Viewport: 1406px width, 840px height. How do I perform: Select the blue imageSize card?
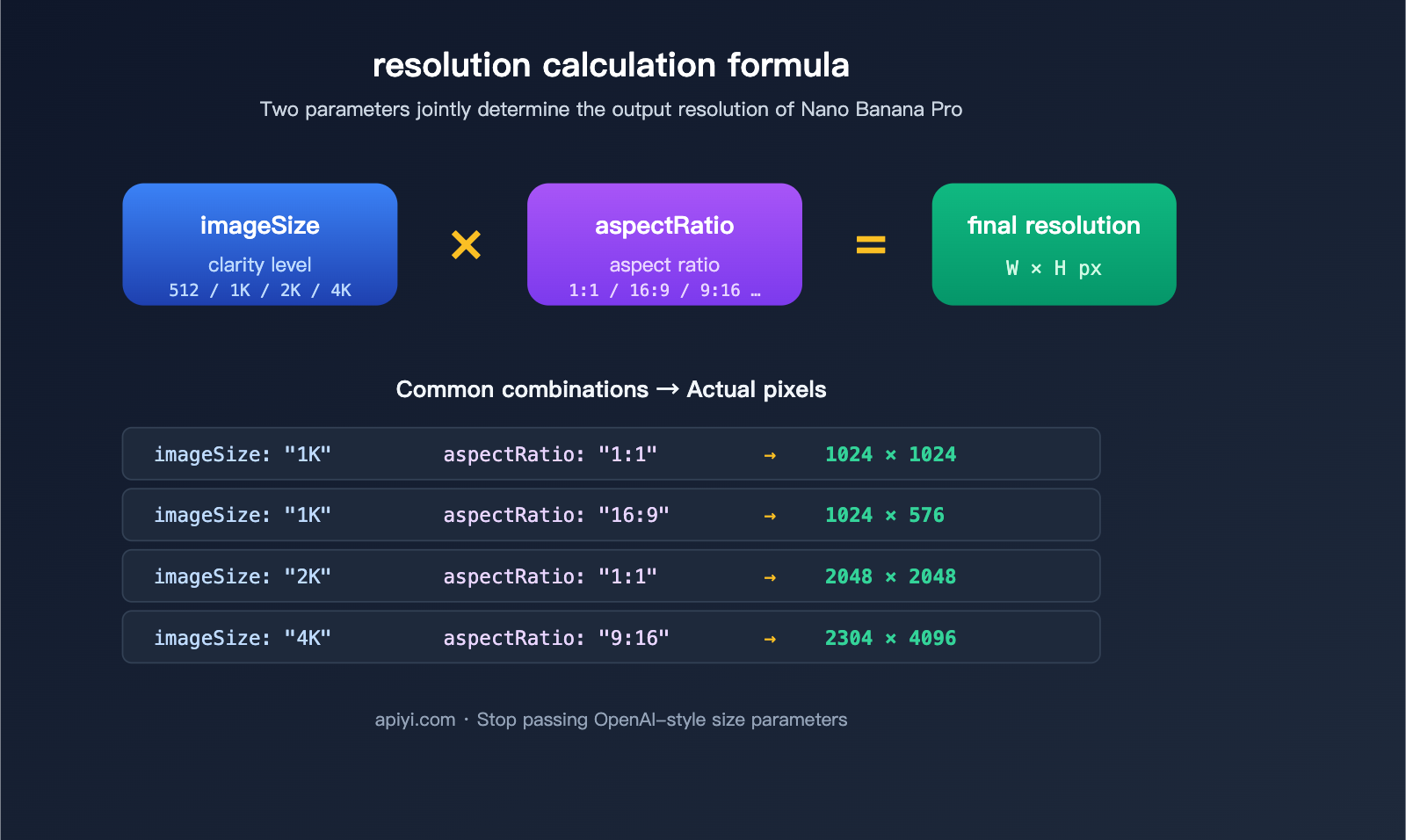(x=260, y=243)
